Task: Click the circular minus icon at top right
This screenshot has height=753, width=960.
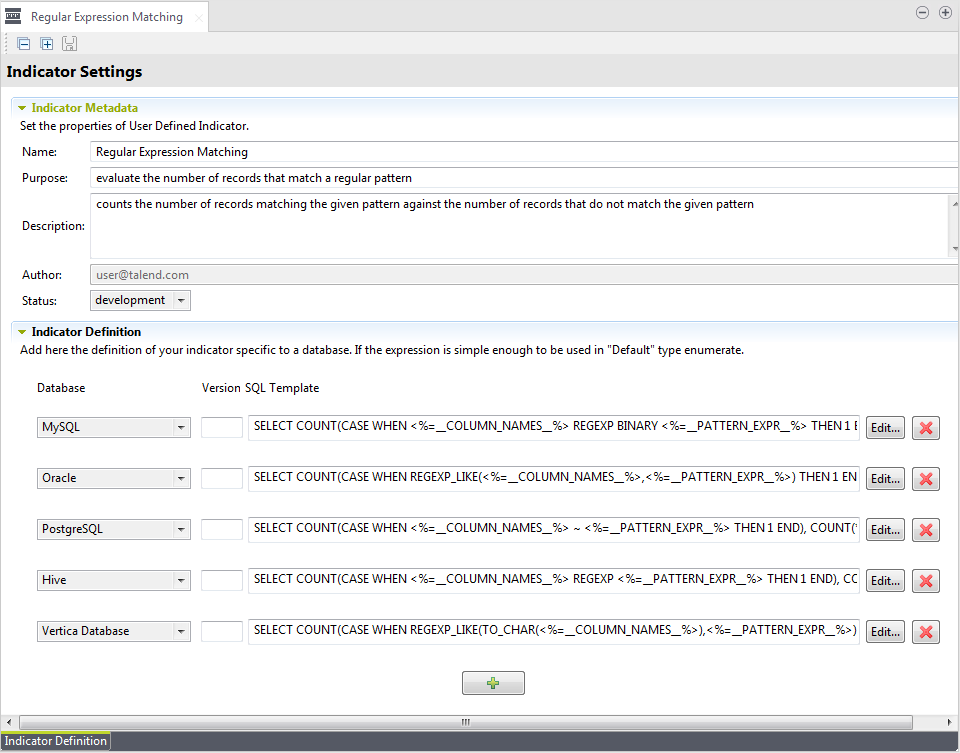Action: pos(921,12)
